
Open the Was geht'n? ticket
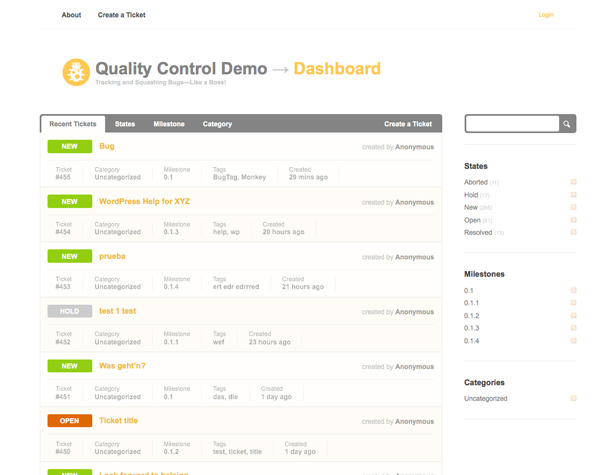point(122,366)
